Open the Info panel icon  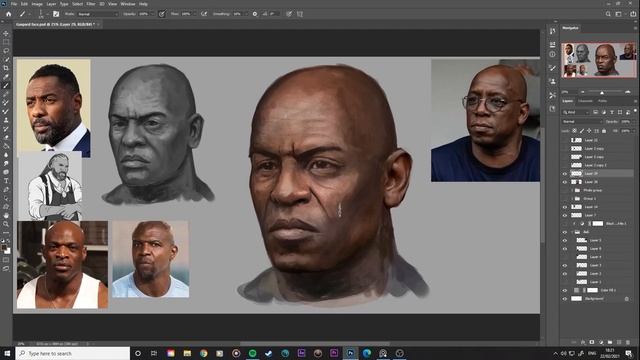(x=552, y=54)
